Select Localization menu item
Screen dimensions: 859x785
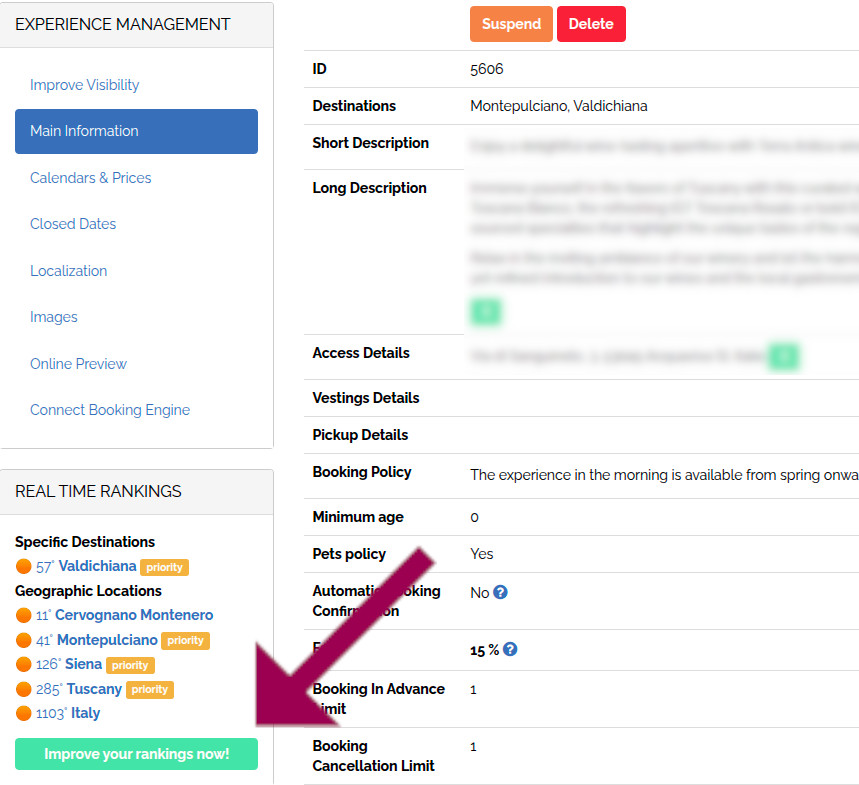pyautogui.click(x=69, y=271)
